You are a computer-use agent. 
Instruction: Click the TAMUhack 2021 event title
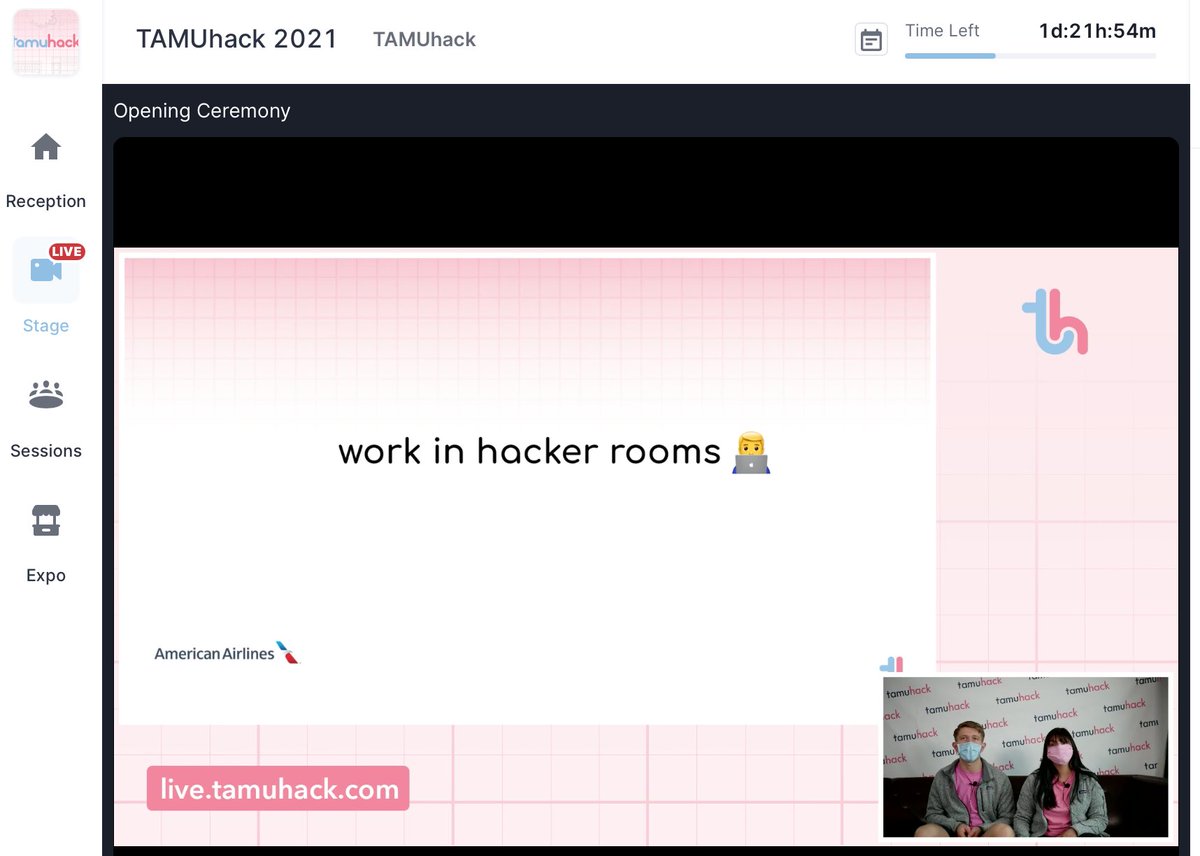(237, 39)
